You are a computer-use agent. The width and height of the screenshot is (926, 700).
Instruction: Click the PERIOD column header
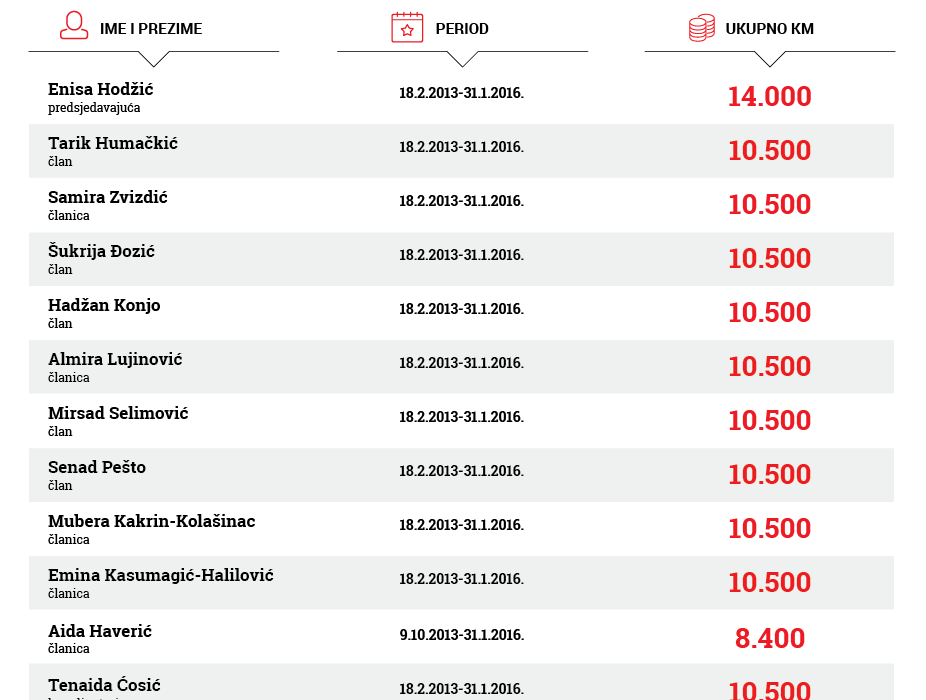click(462, 29)
